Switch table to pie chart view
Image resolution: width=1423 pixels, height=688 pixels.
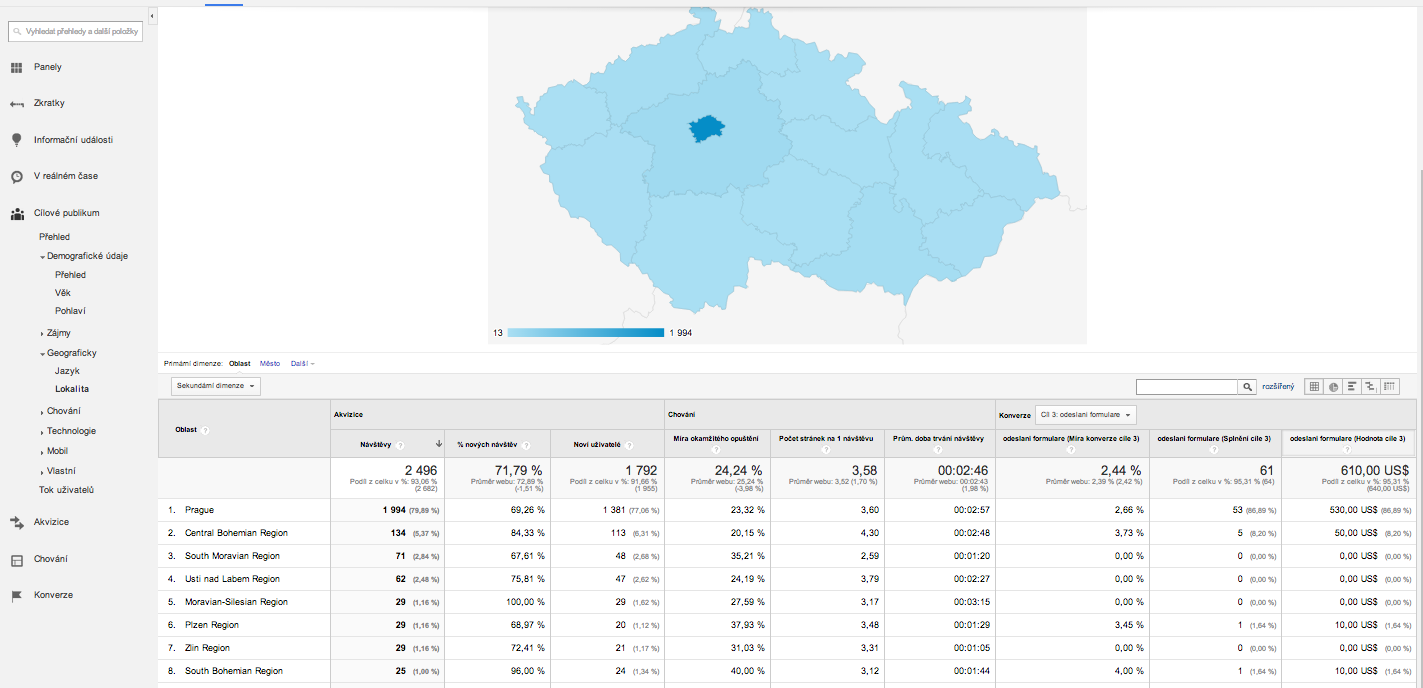(x=1333, y=387)
